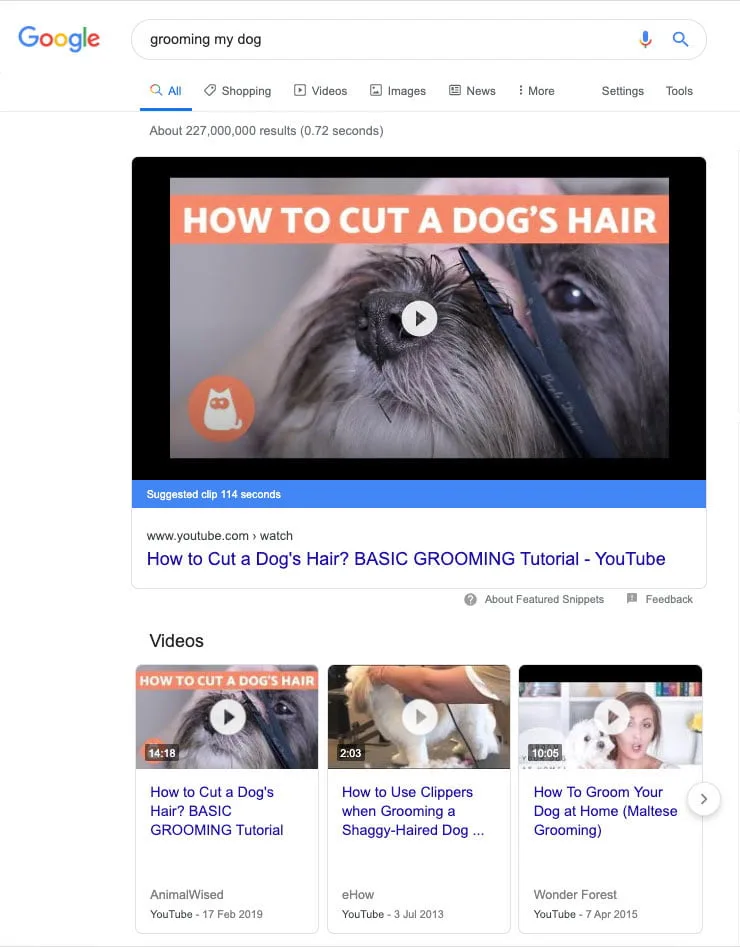
Task: Open About Featured Snippets link
Action: coord(544,599)
